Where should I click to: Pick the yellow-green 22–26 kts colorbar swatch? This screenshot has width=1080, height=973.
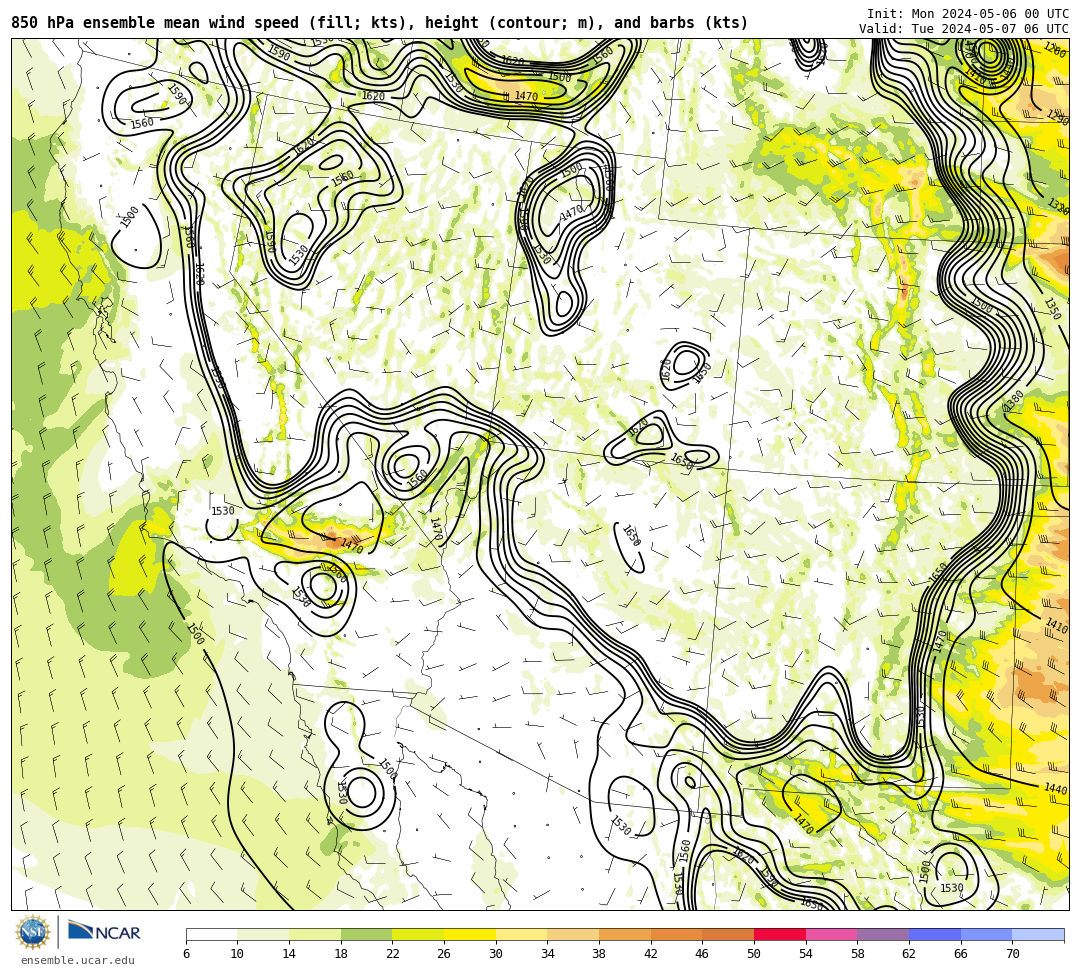tap(418, 934)
